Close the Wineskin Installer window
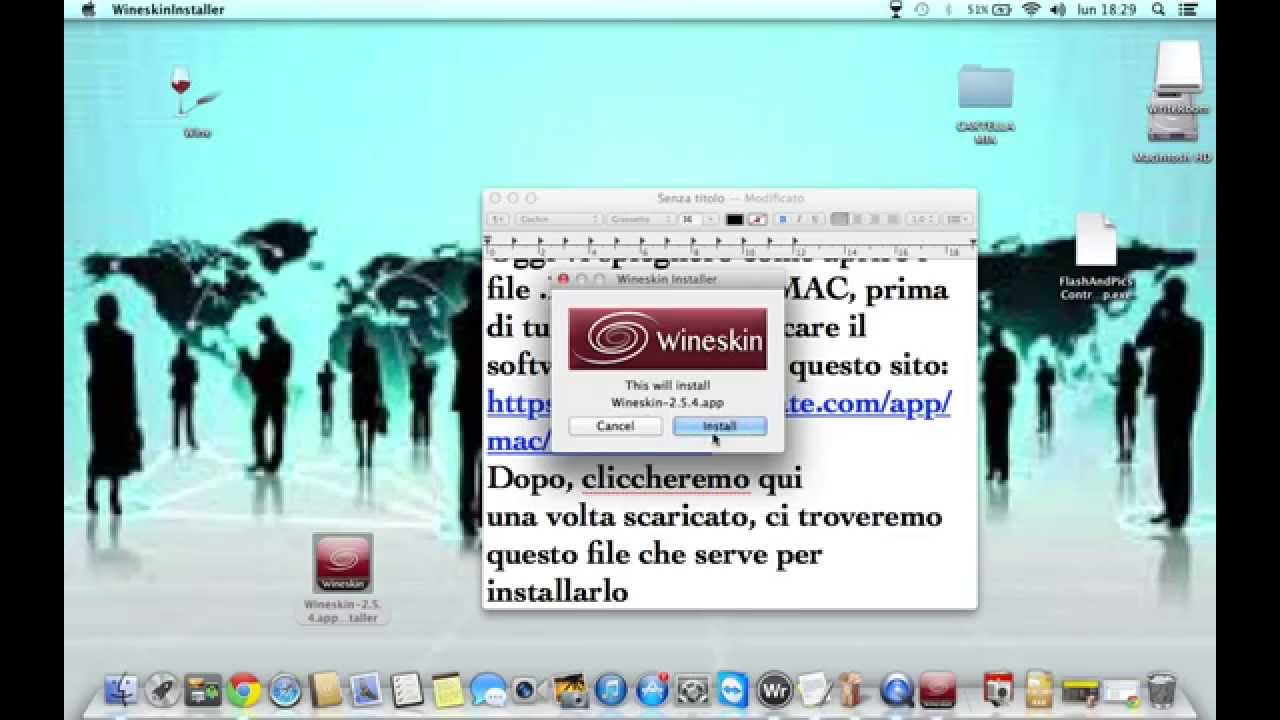1280x720 pixels. [x=562, y=280]
